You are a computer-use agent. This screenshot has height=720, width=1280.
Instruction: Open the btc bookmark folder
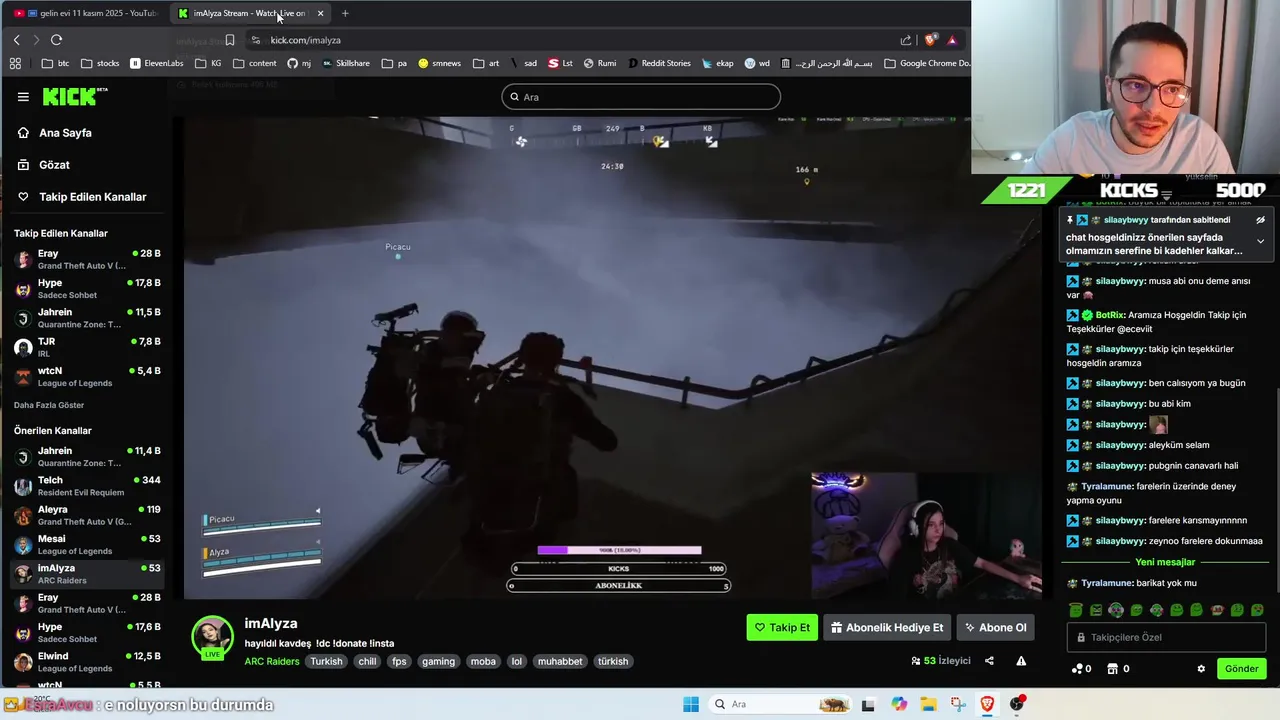[x=56, y=63]
